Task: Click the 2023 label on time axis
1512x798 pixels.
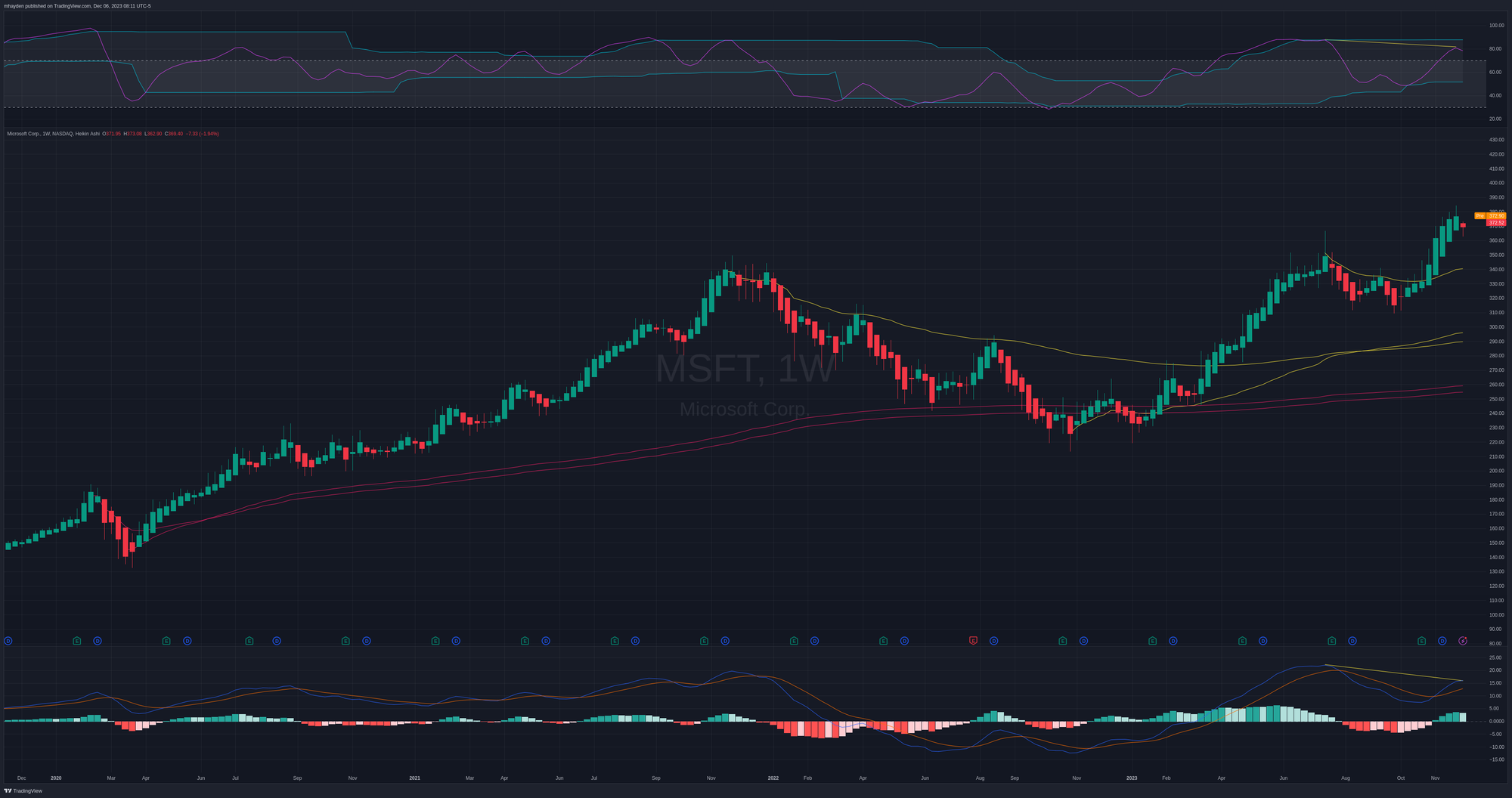Action: pyautogui.click(x=1132, y=778)
